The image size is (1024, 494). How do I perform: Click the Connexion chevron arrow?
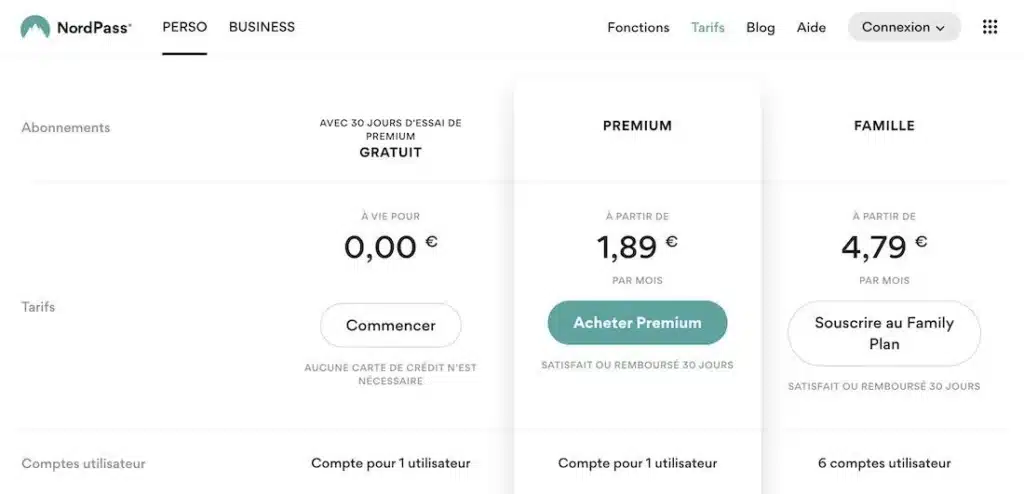coord(940,28)
